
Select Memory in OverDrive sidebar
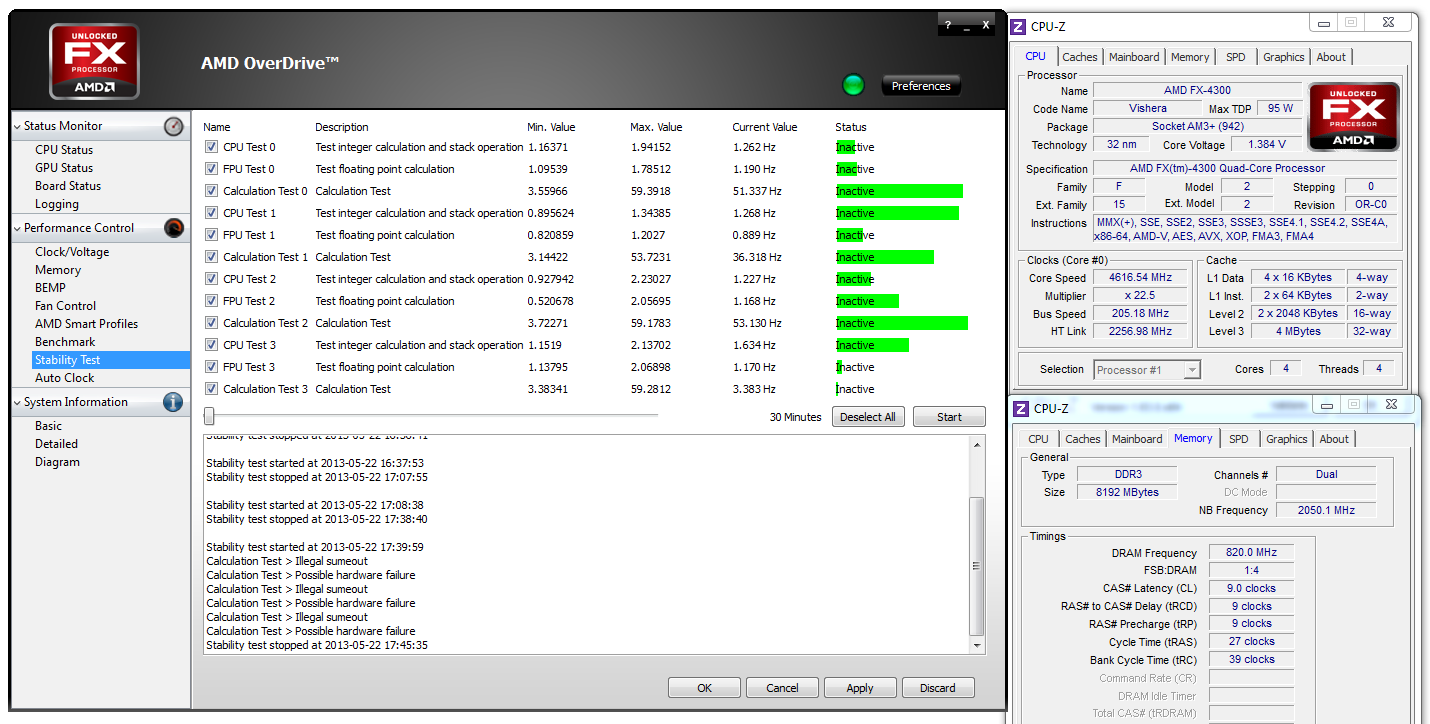pos(58,270)
